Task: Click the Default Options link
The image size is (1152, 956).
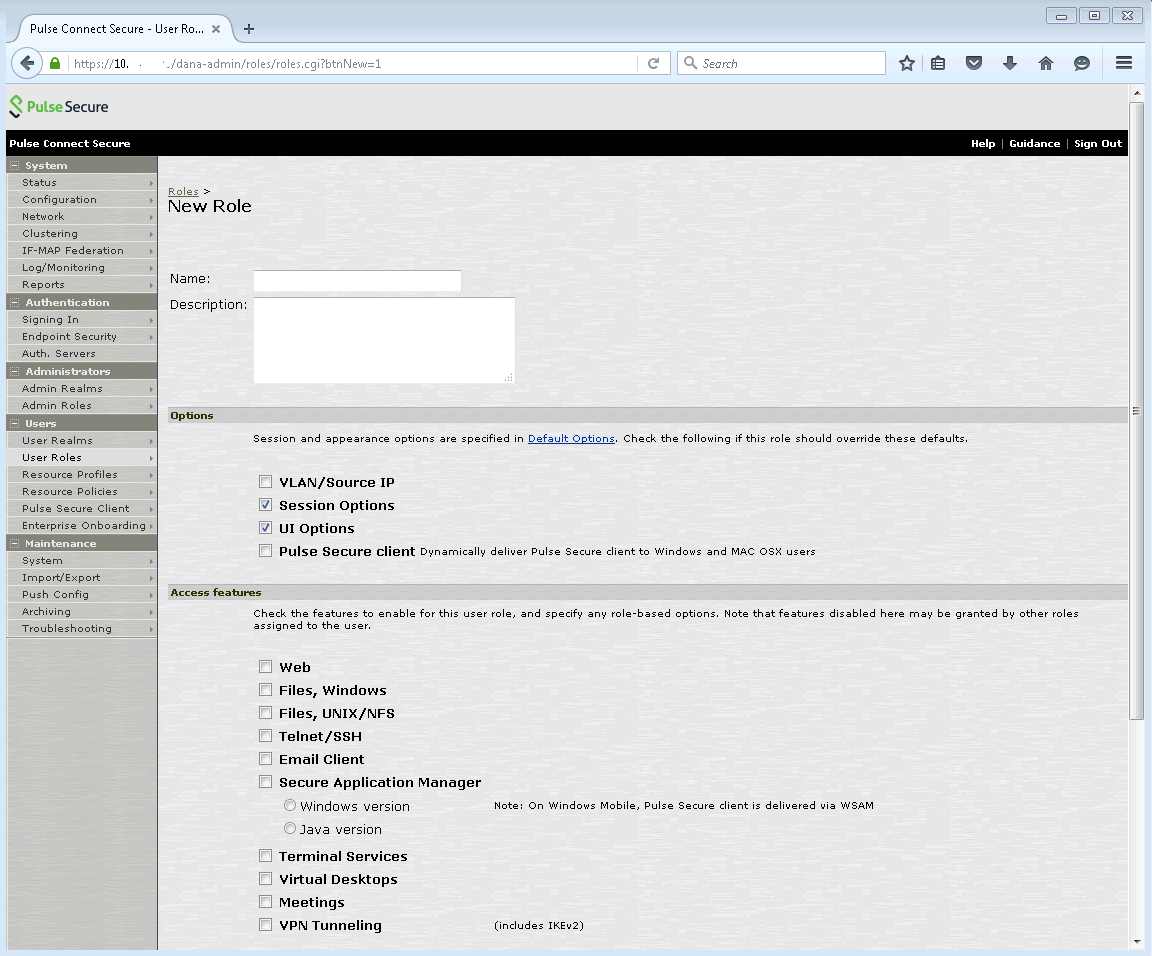Action: click(571, 439)
